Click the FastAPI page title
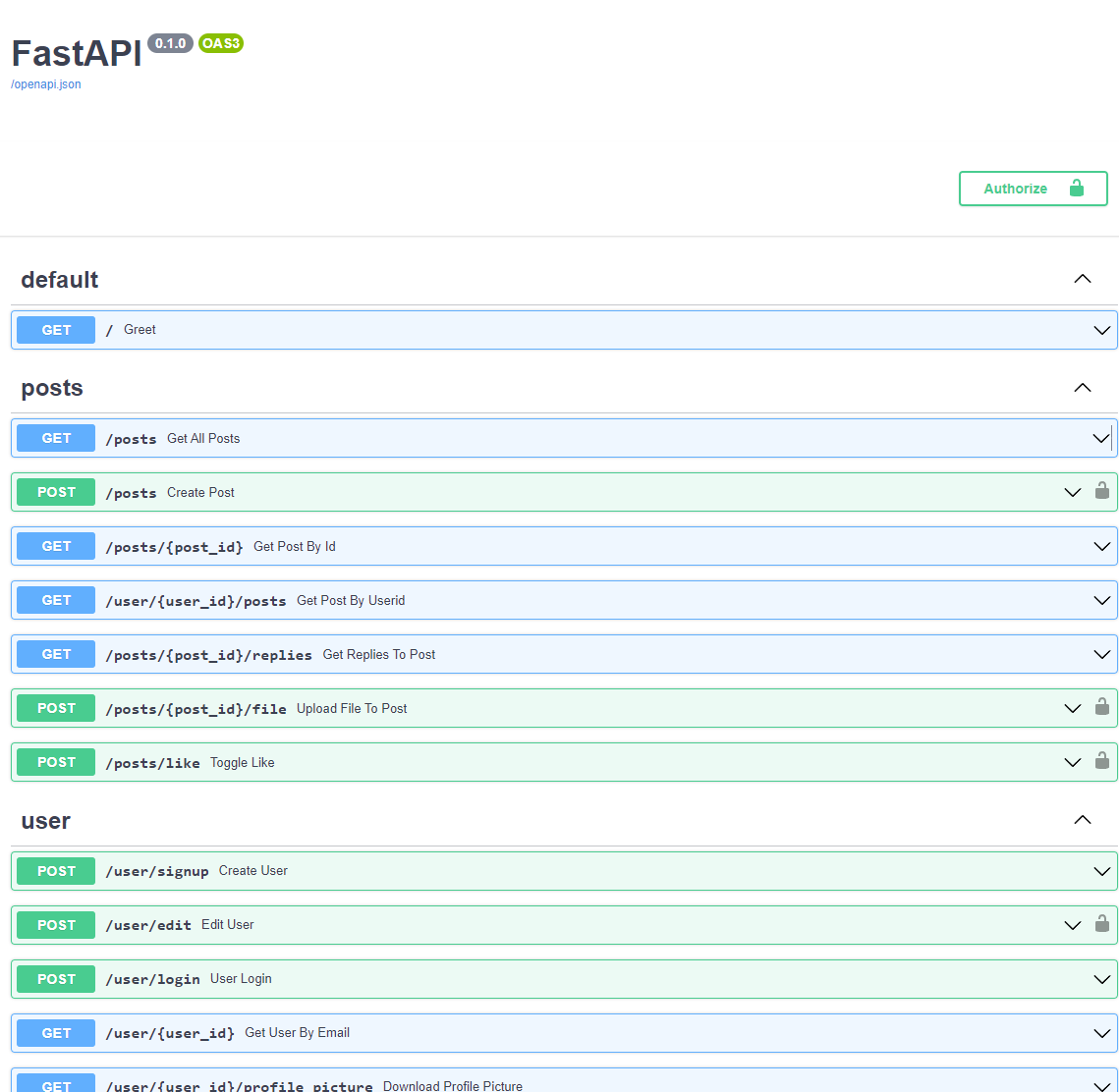This screenshot has width=1119, height=1092. click(x=77, y=53)
